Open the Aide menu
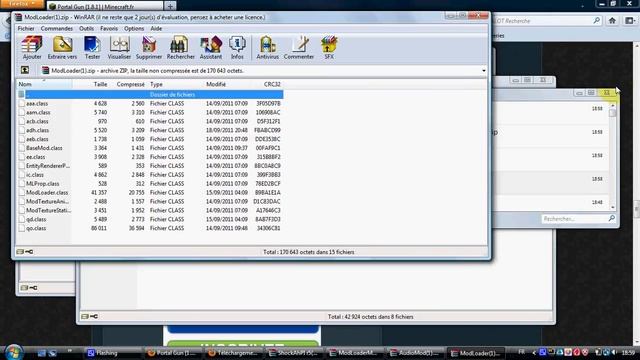 point(156,29)
